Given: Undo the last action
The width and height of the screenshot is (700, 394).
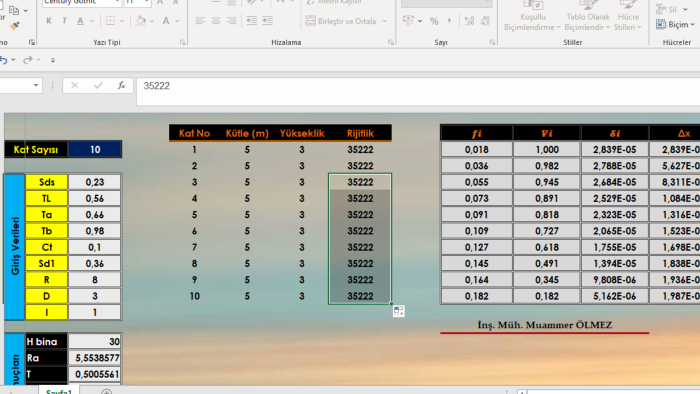Looking at the screenshot, I should coord(4,60).
